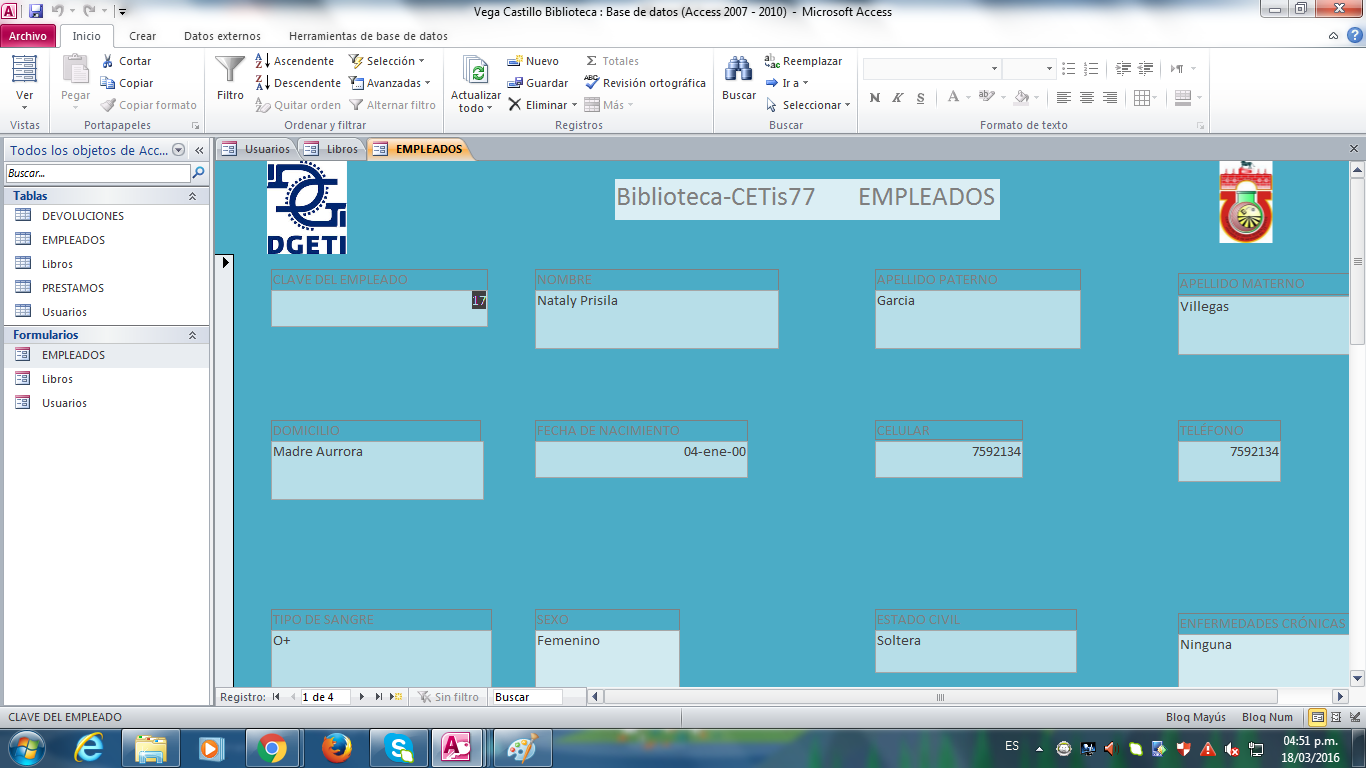Viewport: 1366px width, 768px height.
Task: Add new blank record from navigation bar
Action: [x=396, y=697]
